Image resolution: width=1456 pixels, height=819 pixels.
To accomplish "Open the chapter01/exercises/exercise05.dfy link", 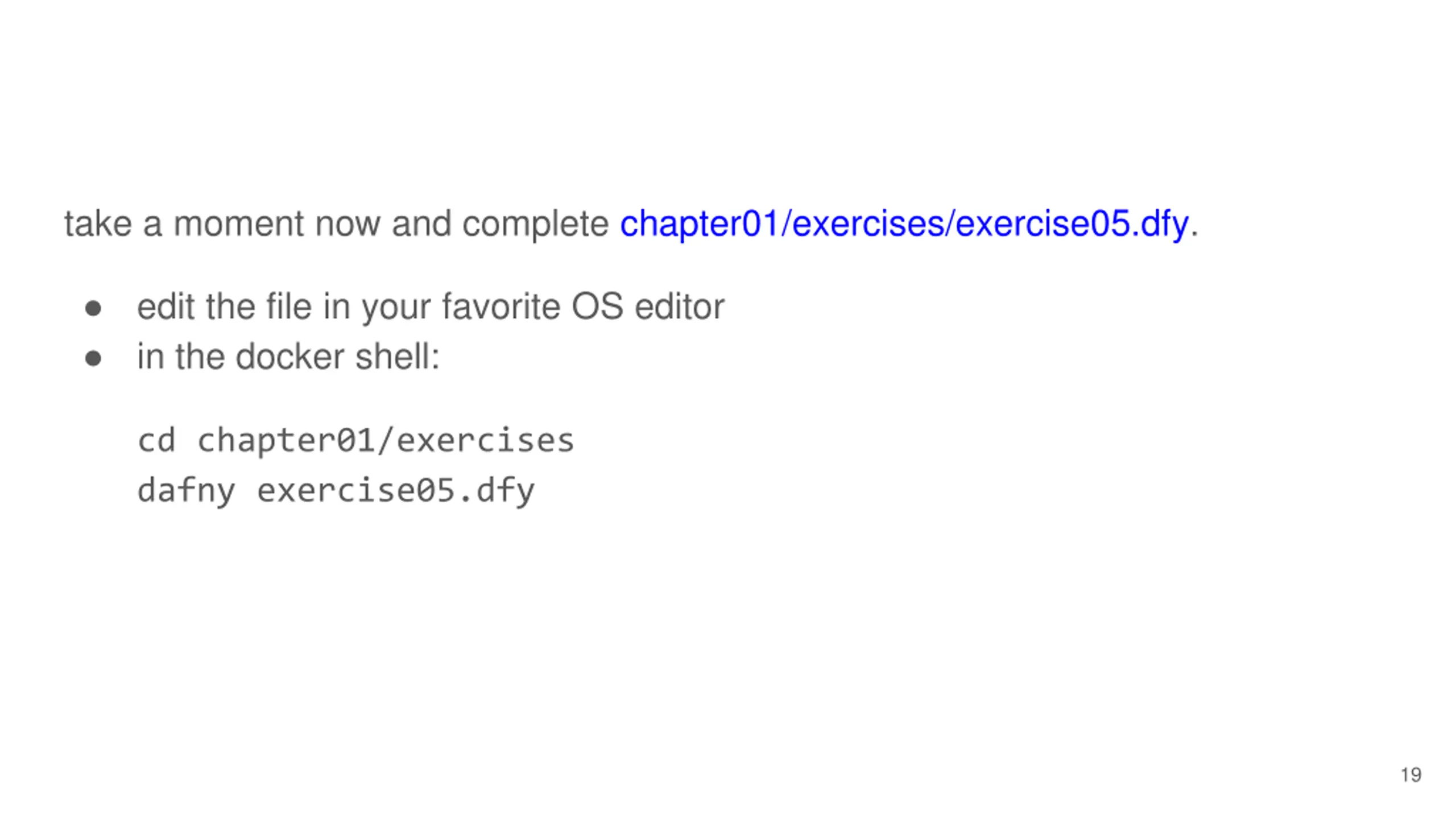I will [x=903, y=224].
